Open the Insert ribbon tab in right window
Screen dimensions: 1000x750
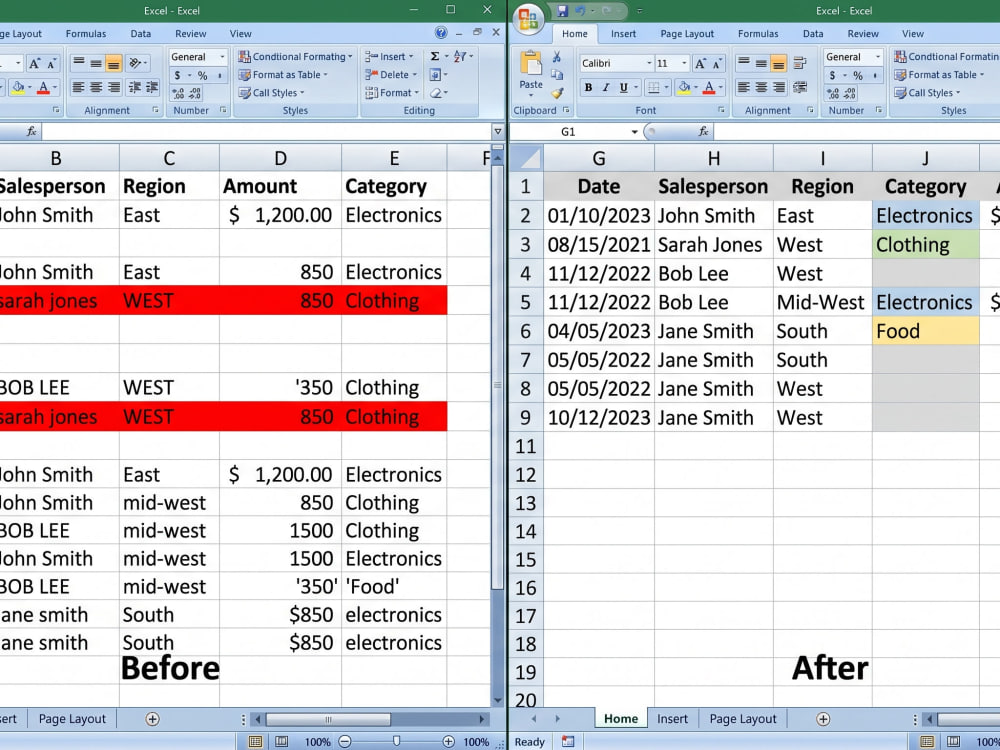tap(623, 34)
